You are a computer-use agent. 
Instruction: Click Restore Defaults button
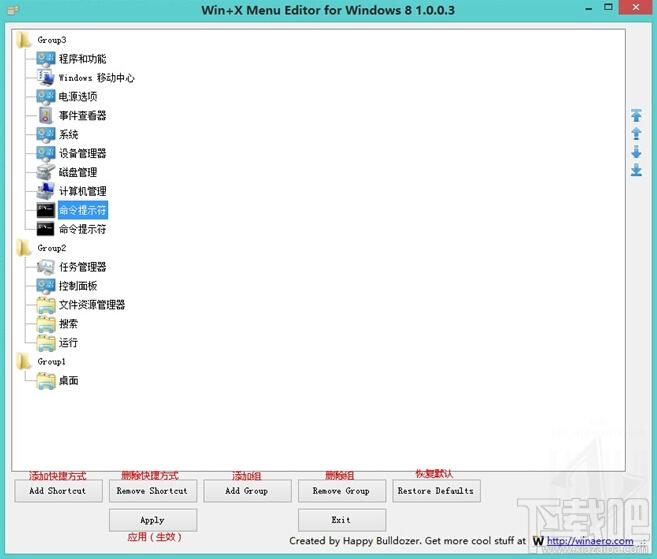tap(436, 491)
